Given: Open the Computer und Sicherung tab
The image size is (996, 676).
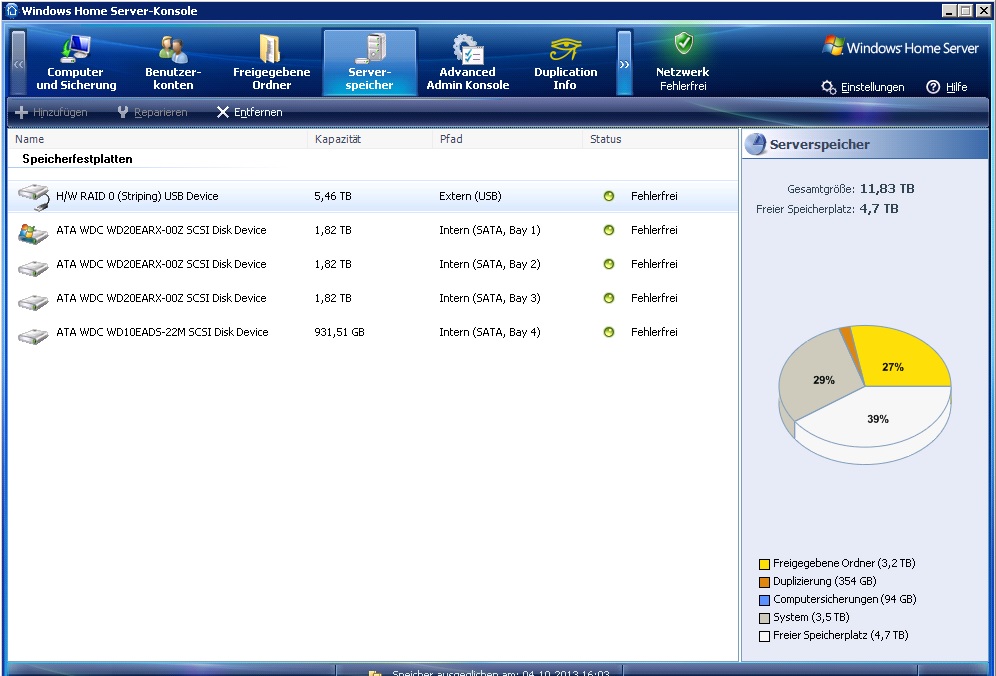Looking at the screenshot, I should click(76, 62).
